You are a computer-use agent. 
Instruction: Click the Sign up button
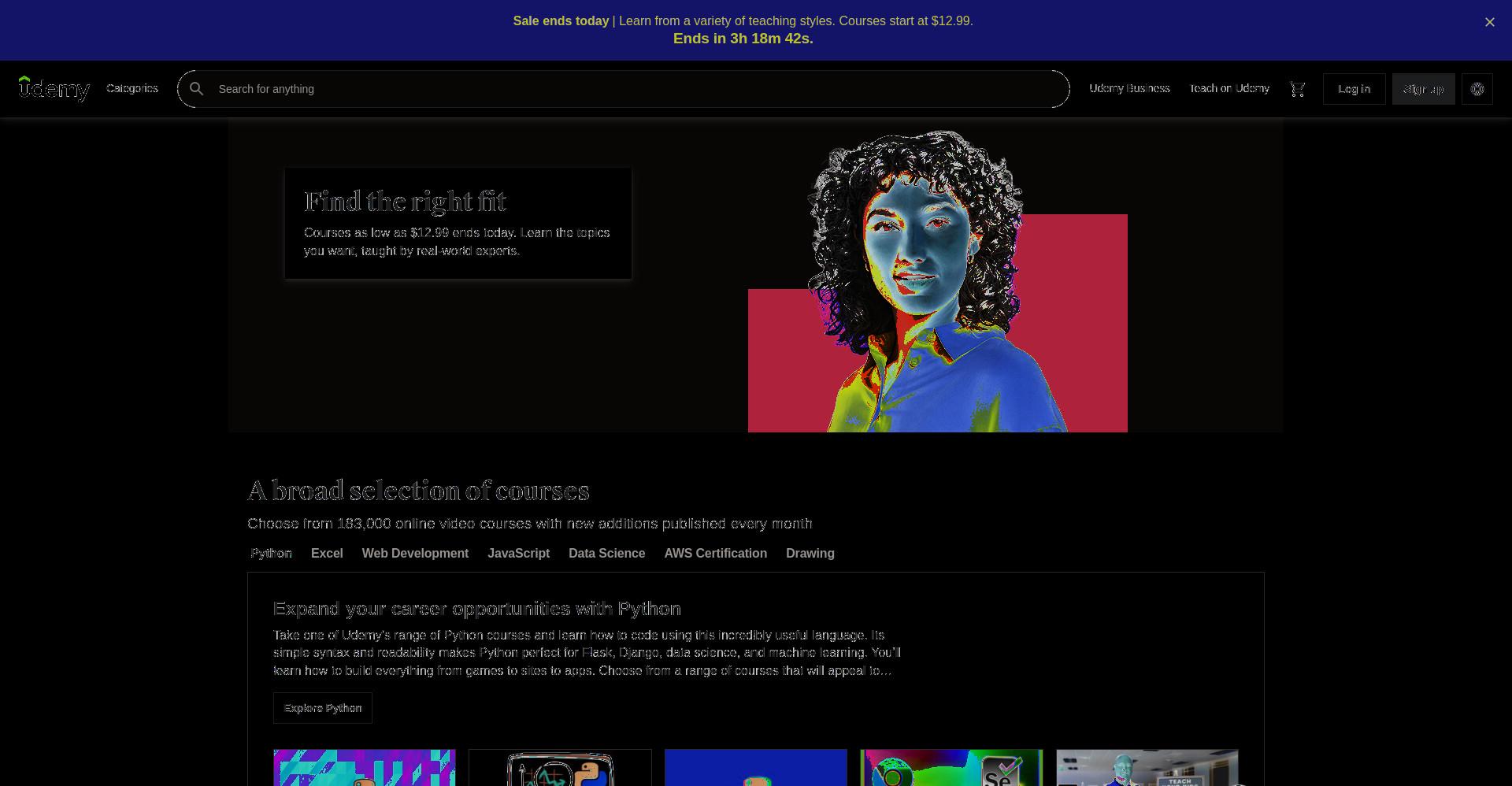1423,89
